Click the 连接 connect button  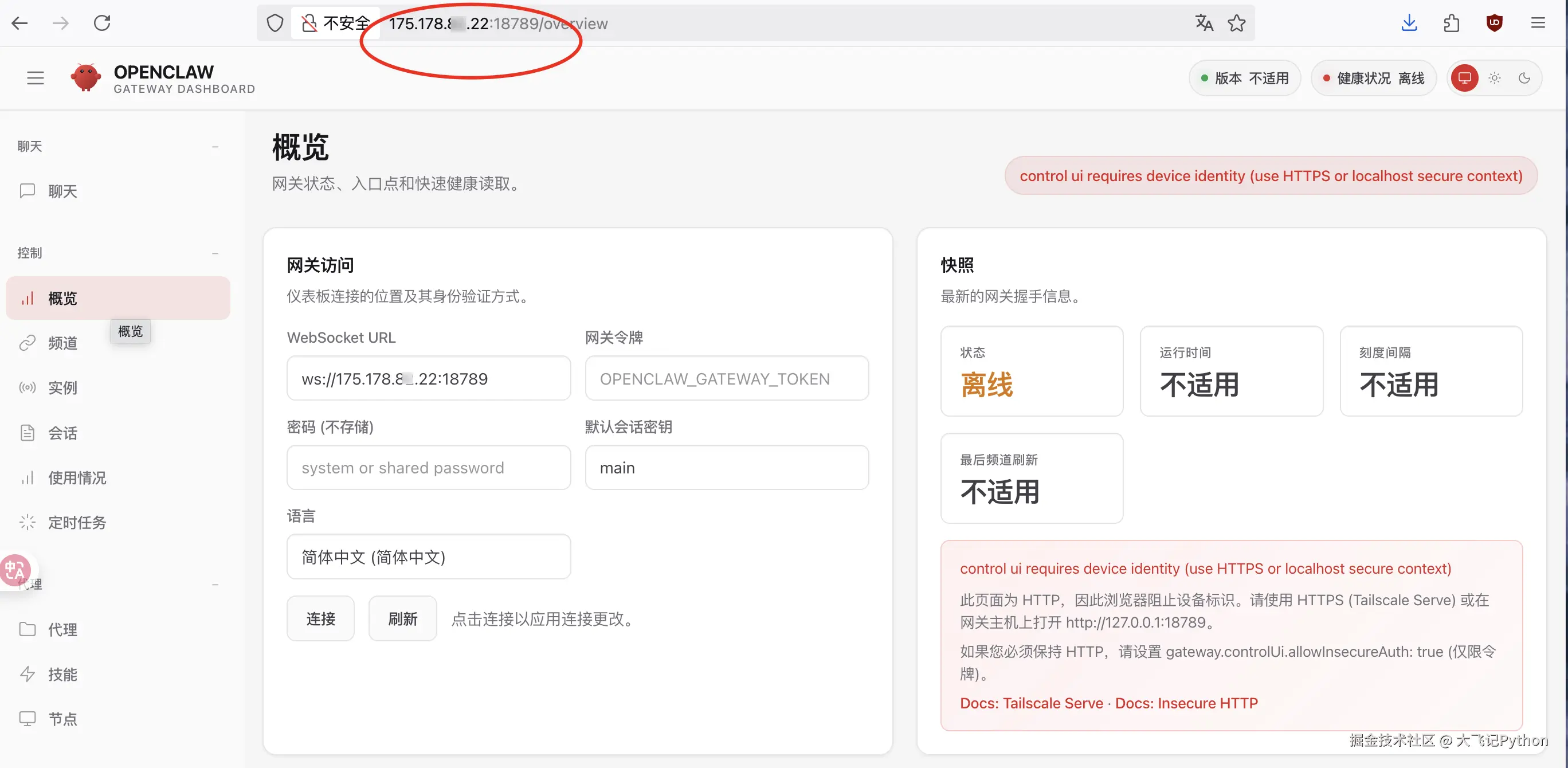coord(321,619)
